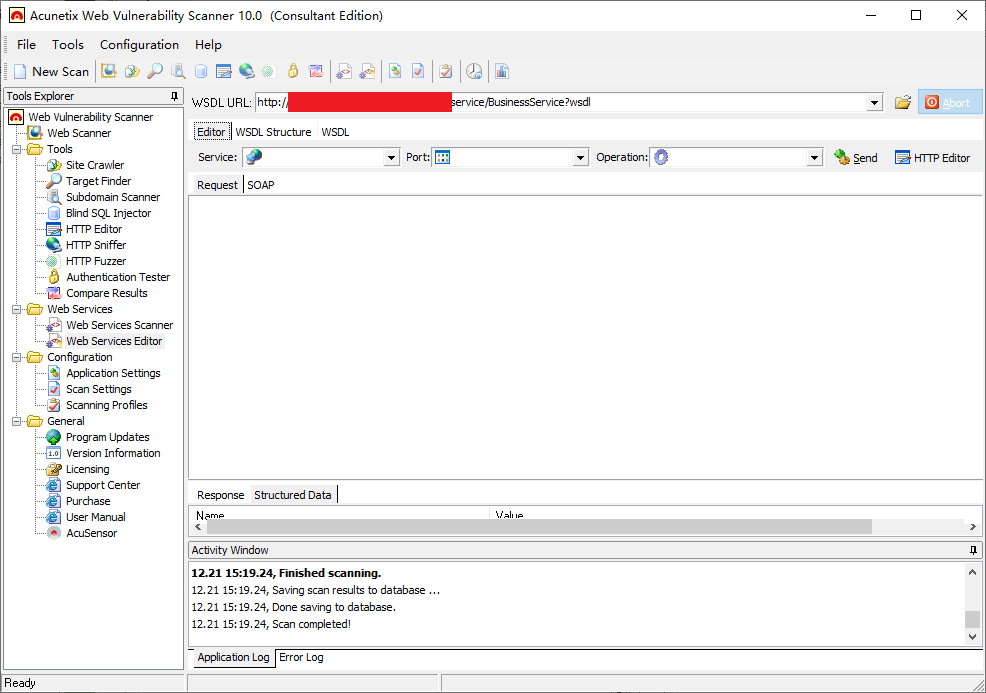Image resolution: width=986 pixels, height=693 pixels.
Task: Switch to the WSDL Structure tab
Action: (274, 132)
